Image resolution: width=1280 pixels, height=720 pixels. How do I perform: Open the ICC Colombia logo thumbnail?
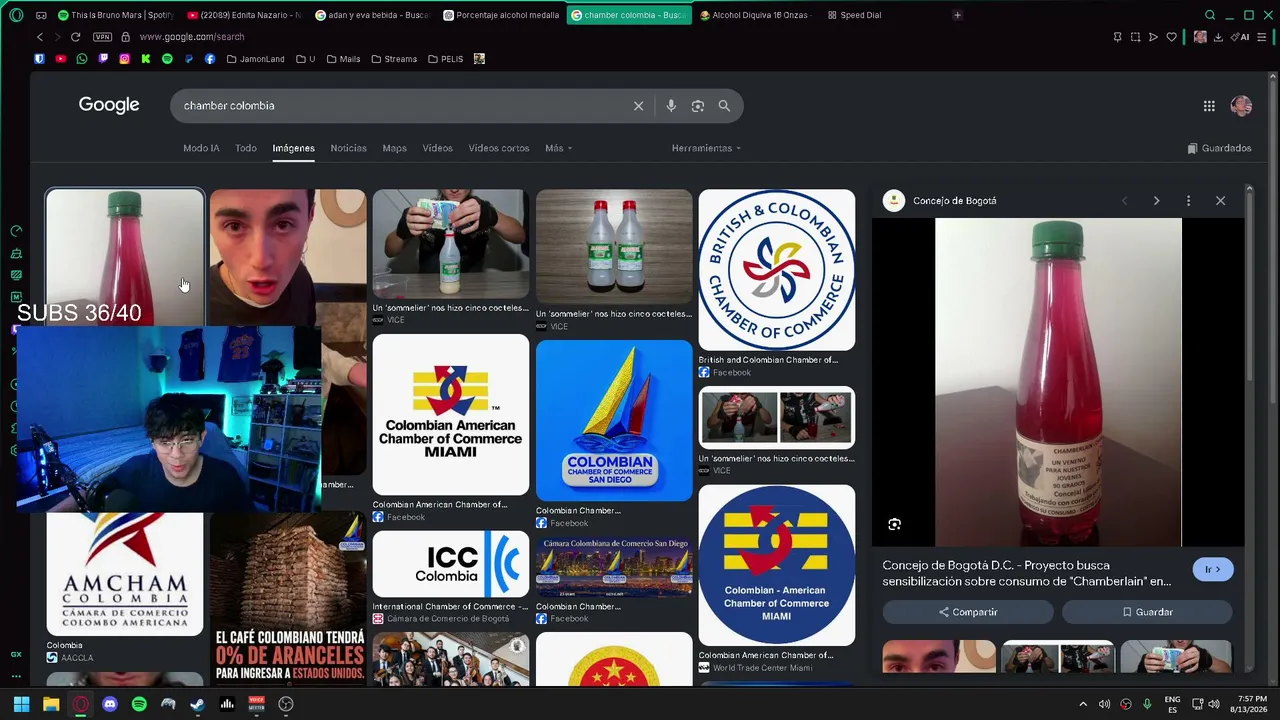click(451, 564)
